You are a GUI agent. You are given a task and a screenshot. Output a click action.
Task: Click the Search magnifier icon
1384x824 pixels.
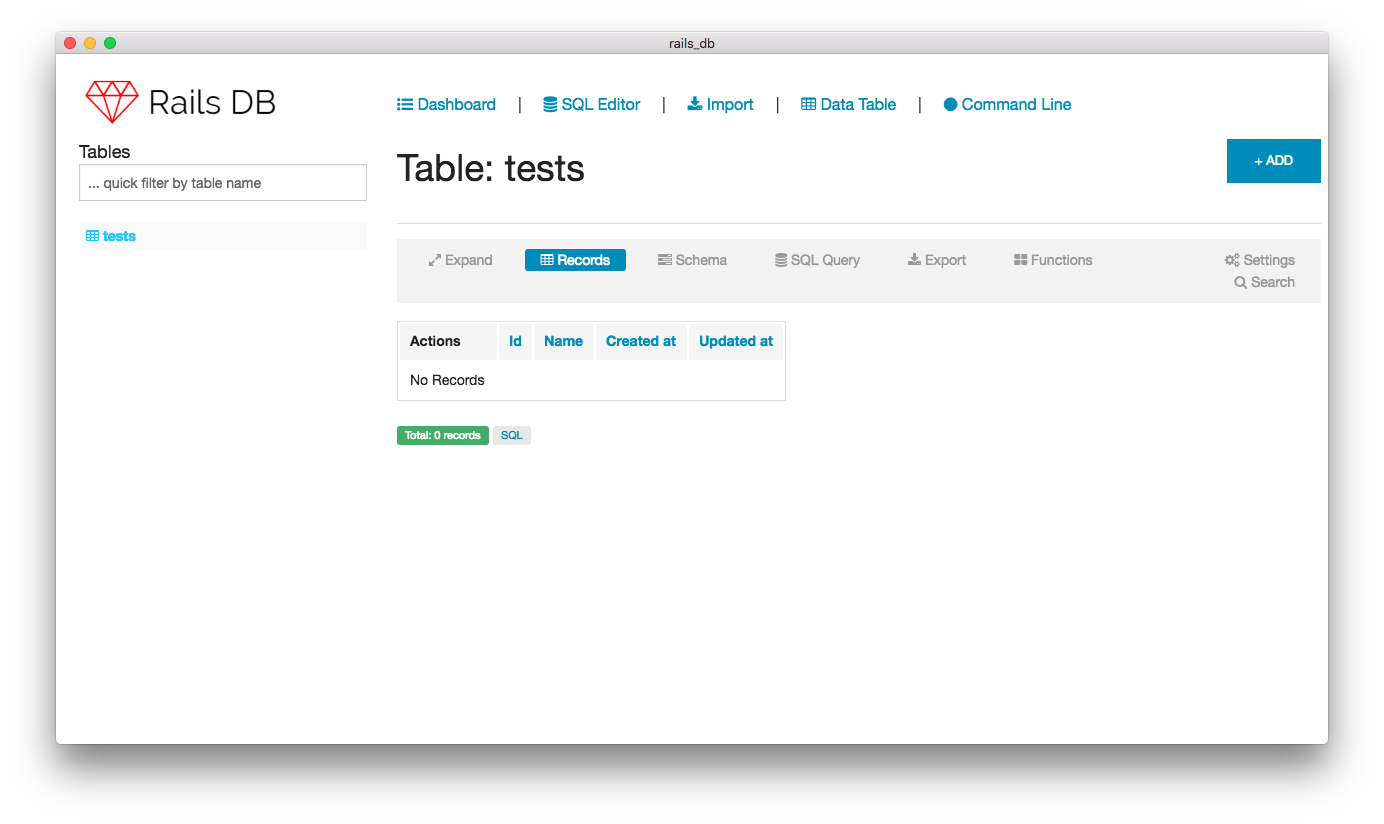(x=1240, y=282)
